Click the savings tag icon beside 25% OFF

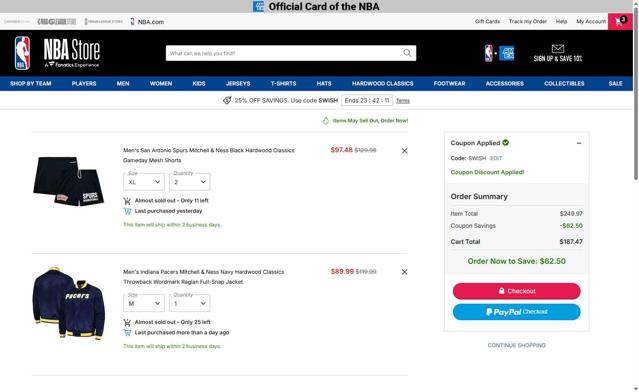227,100
